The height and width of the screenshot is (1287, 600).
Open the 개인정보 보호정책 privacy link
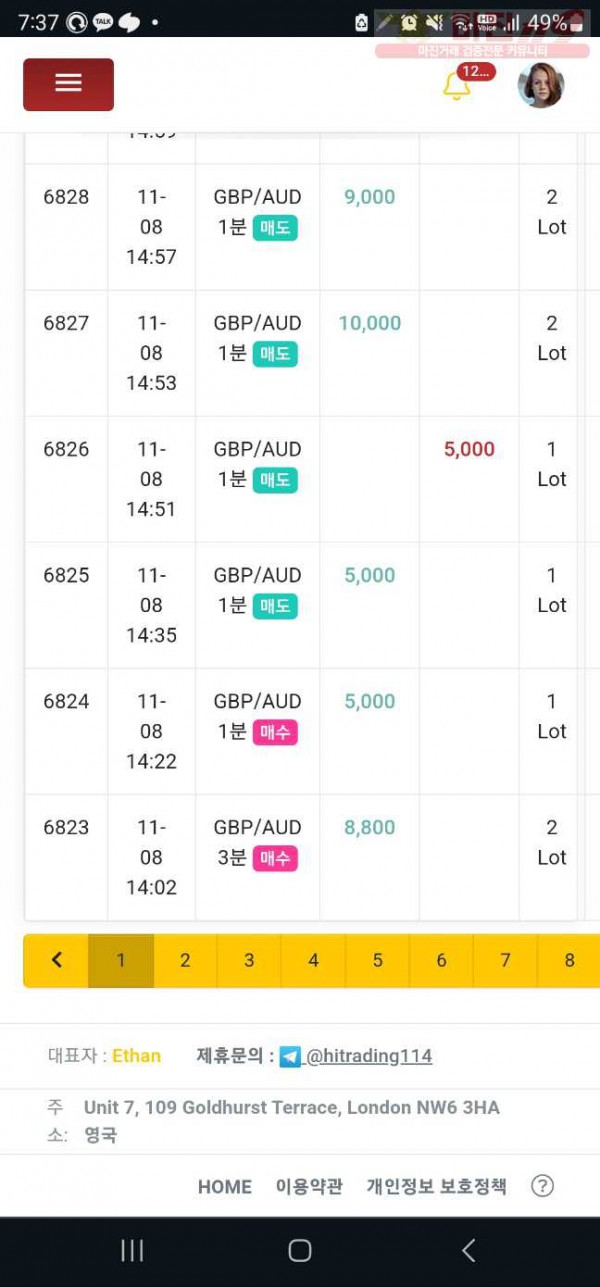coord(436,1186)
